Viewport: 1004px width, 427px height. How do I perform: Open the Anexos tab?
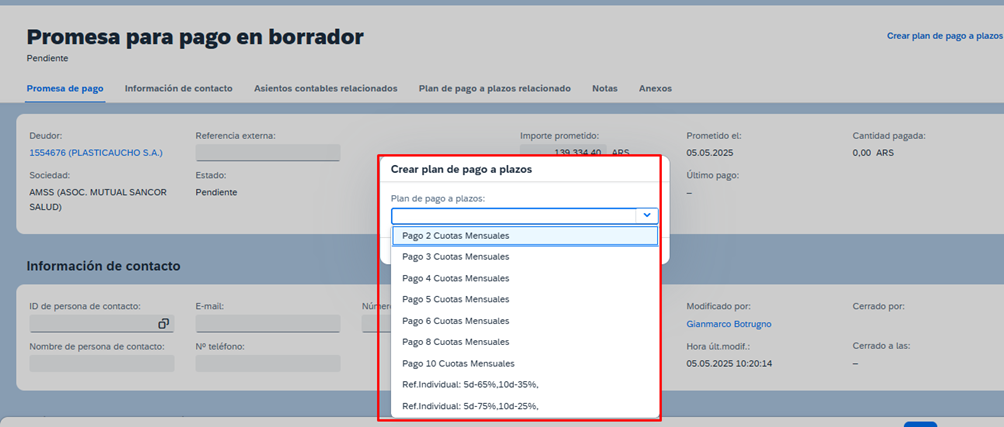click(655, 88)
